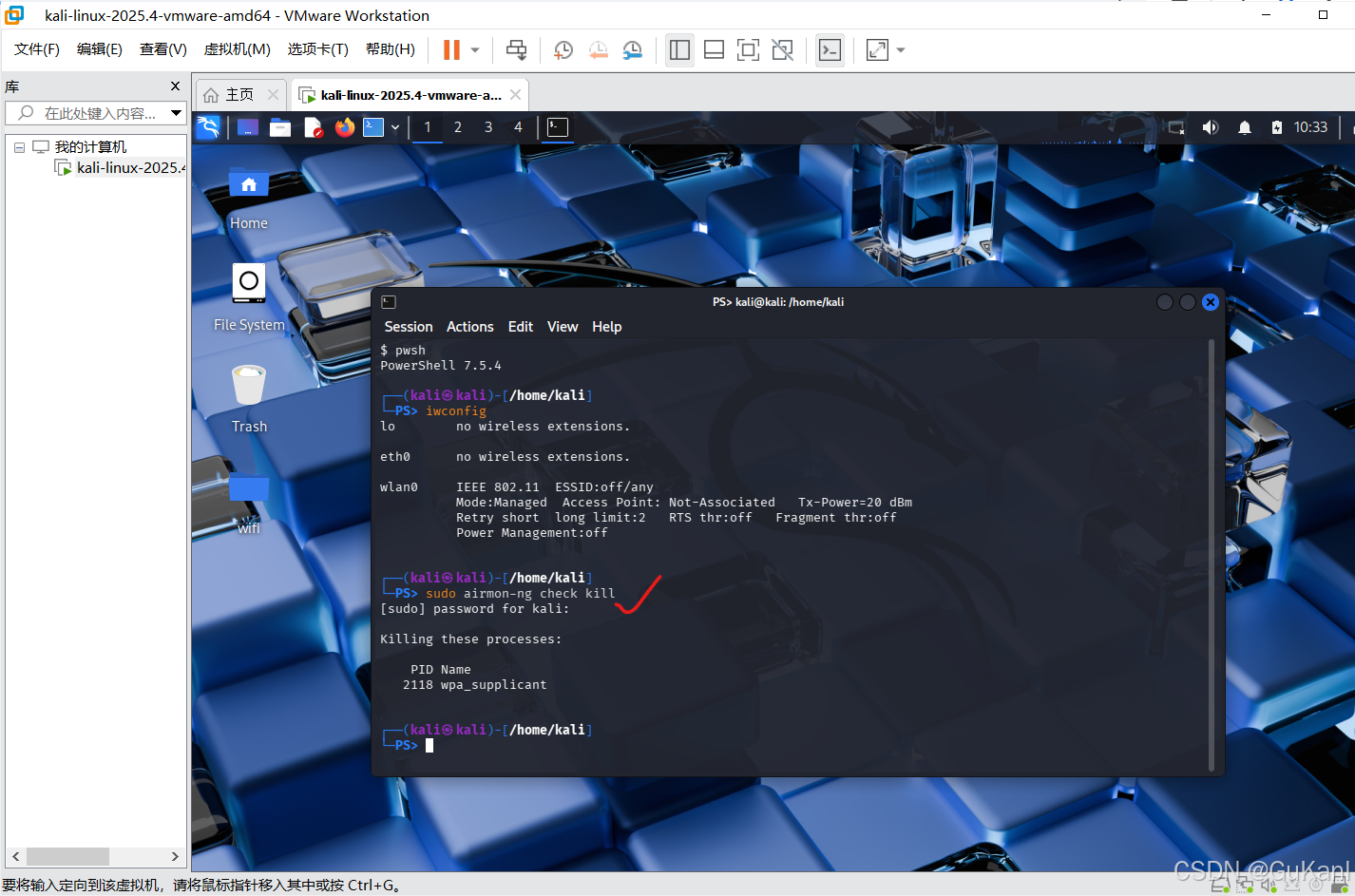The width and height of the screenshot is (1355, 896).
Task: Open the 编辑(E) menu
Action: pos(100,49)
